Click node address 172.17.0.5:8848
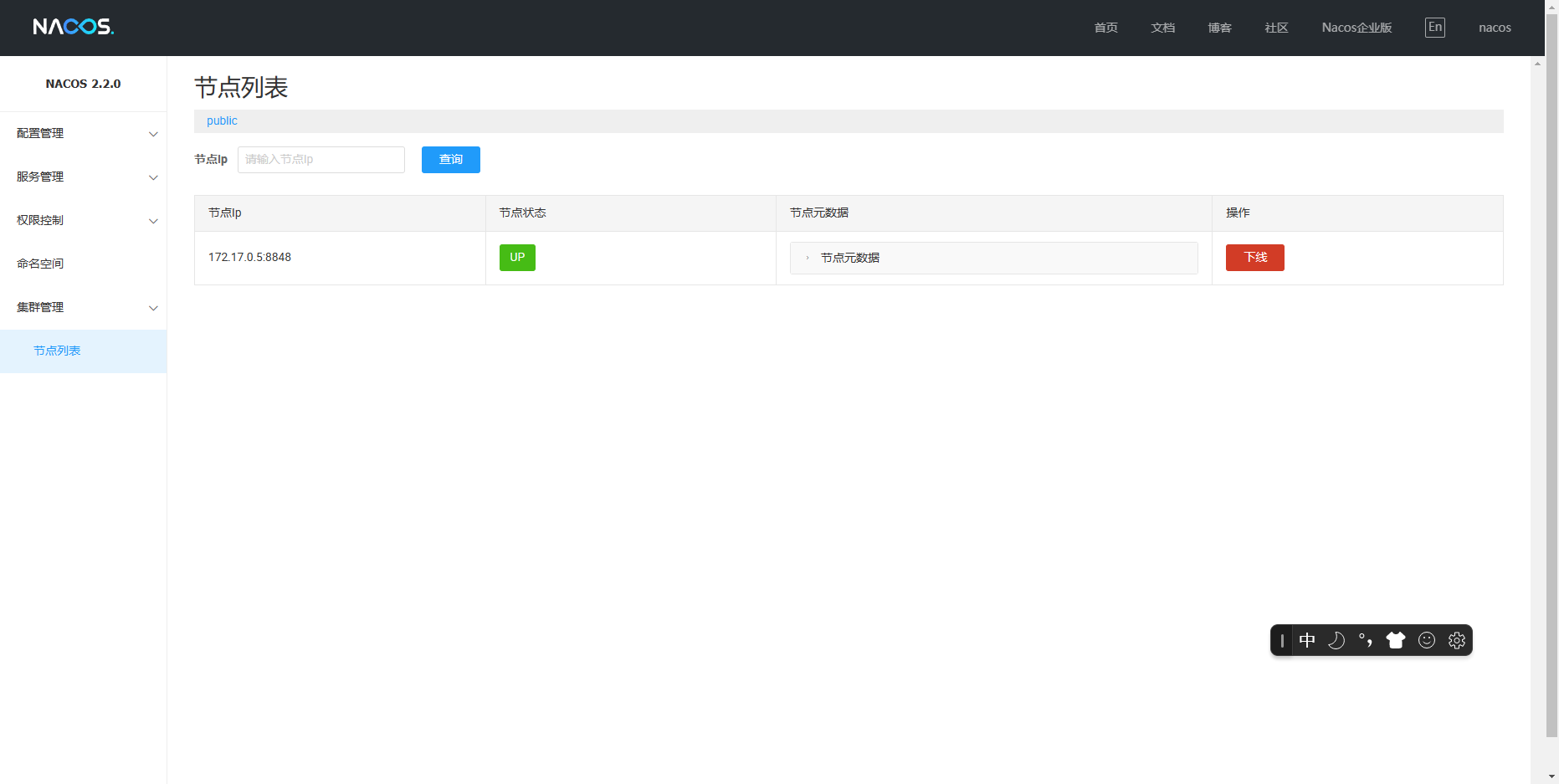 [x=250, y=258]
